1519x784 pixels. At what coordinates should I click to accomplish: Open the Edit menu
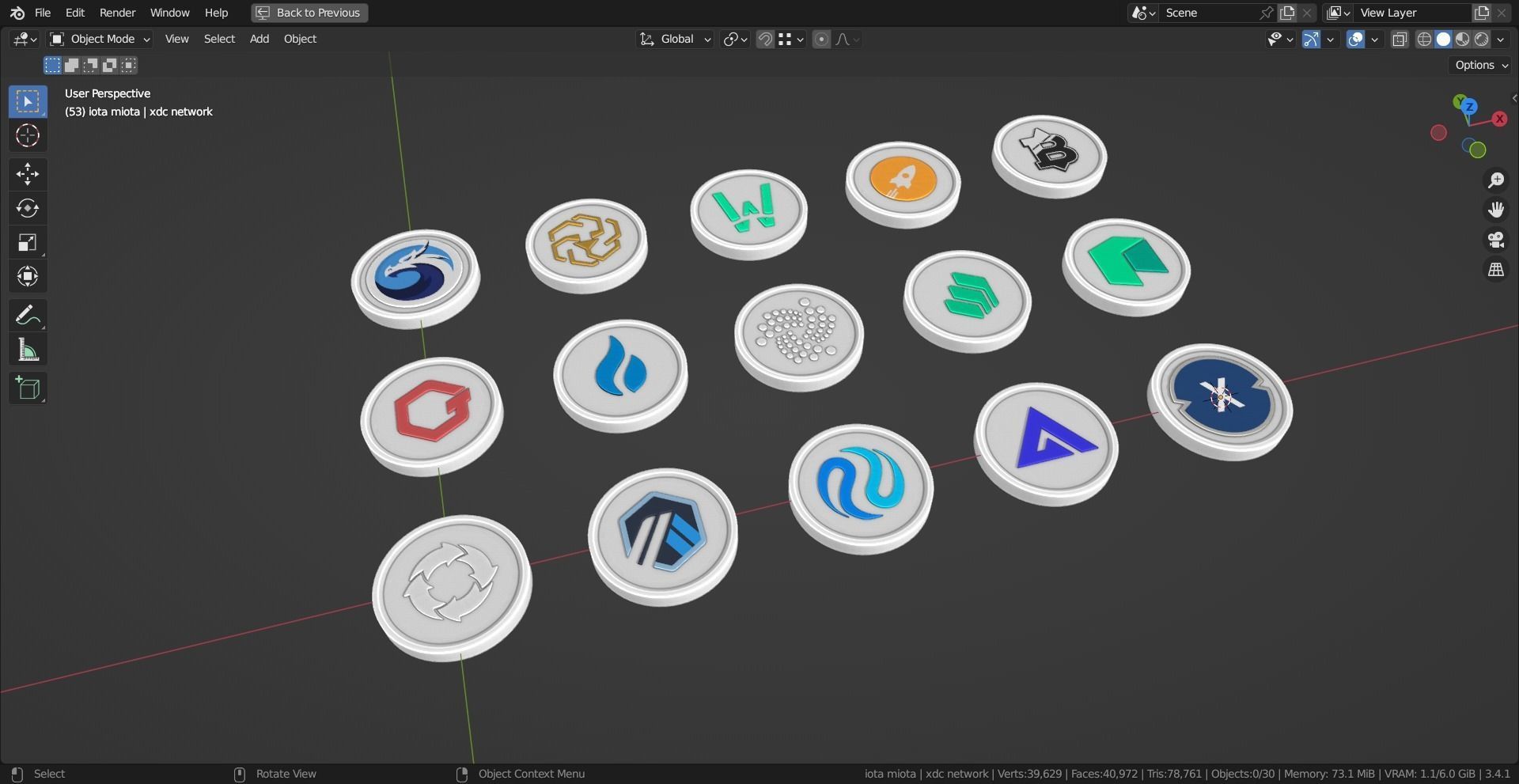click(x=74, y=13)
